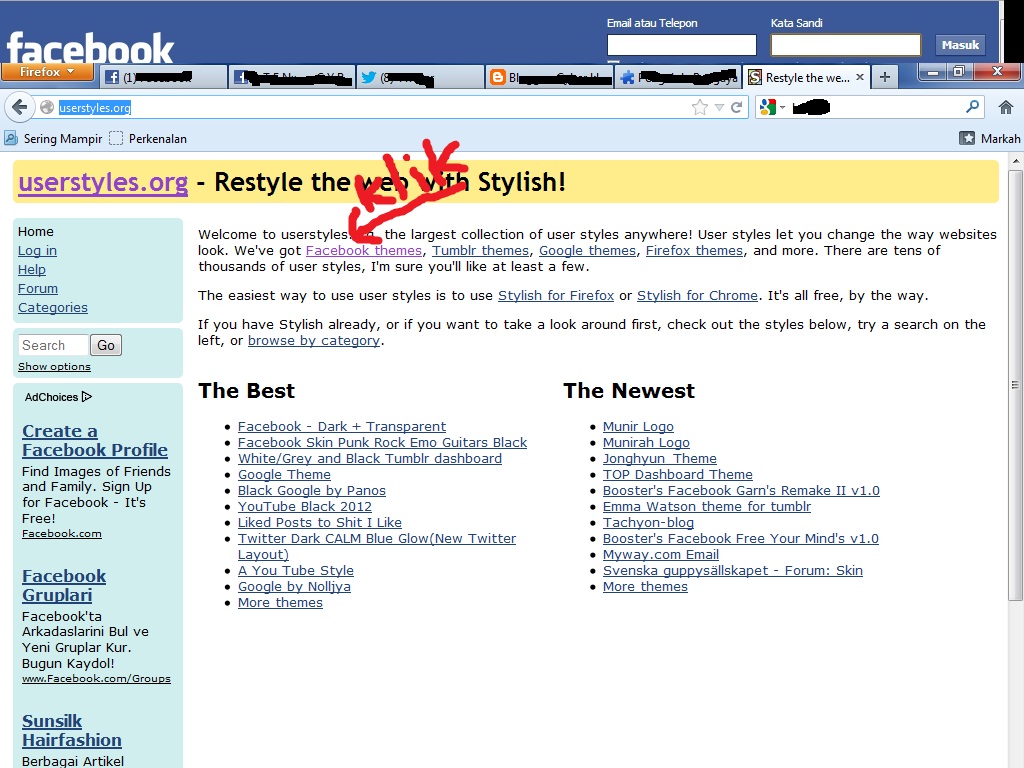Viewport: 1024px width, 768px height.
Task: Switch to the first Facebook tab
Action: click(x=164, y=77)
